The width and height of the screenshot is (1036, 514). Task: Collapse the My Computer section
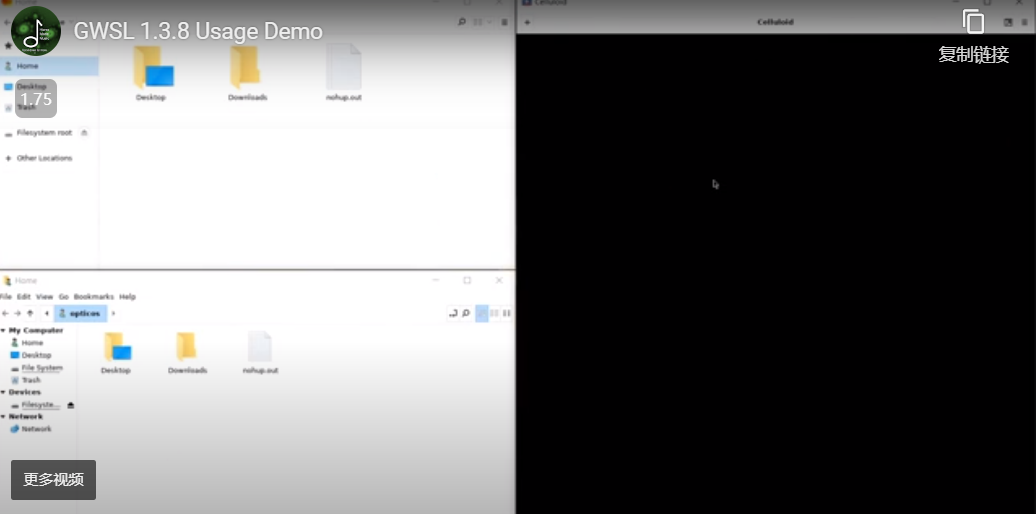coord(4,330)
